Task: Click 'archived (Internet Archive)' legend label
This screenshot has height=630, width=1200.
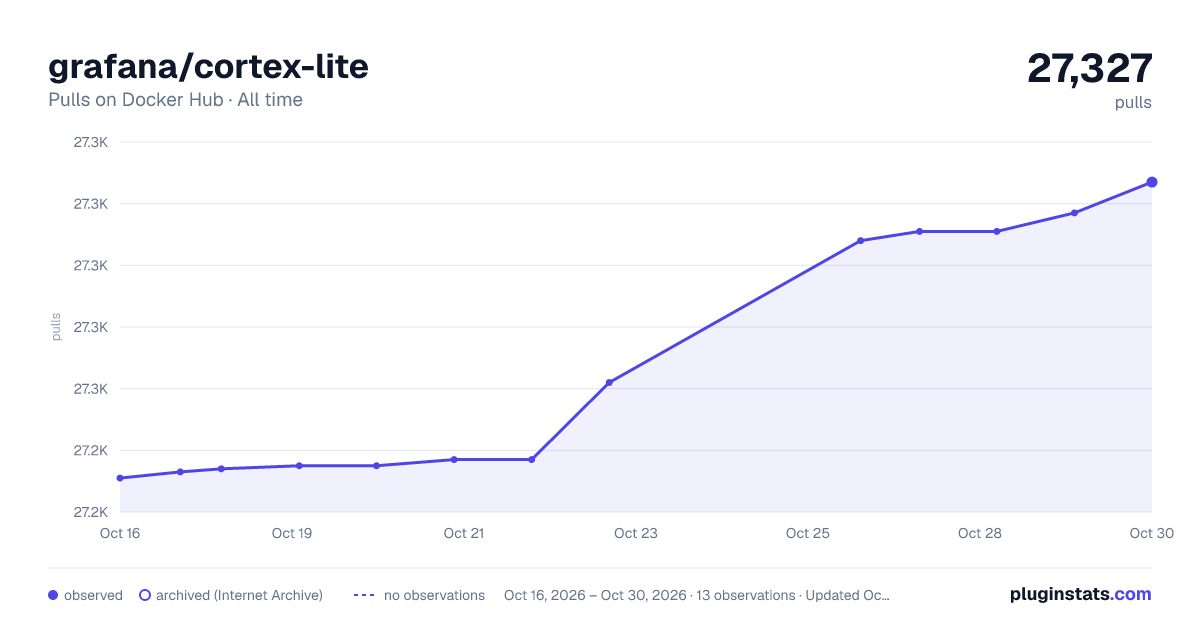Action: click(239, 595)
